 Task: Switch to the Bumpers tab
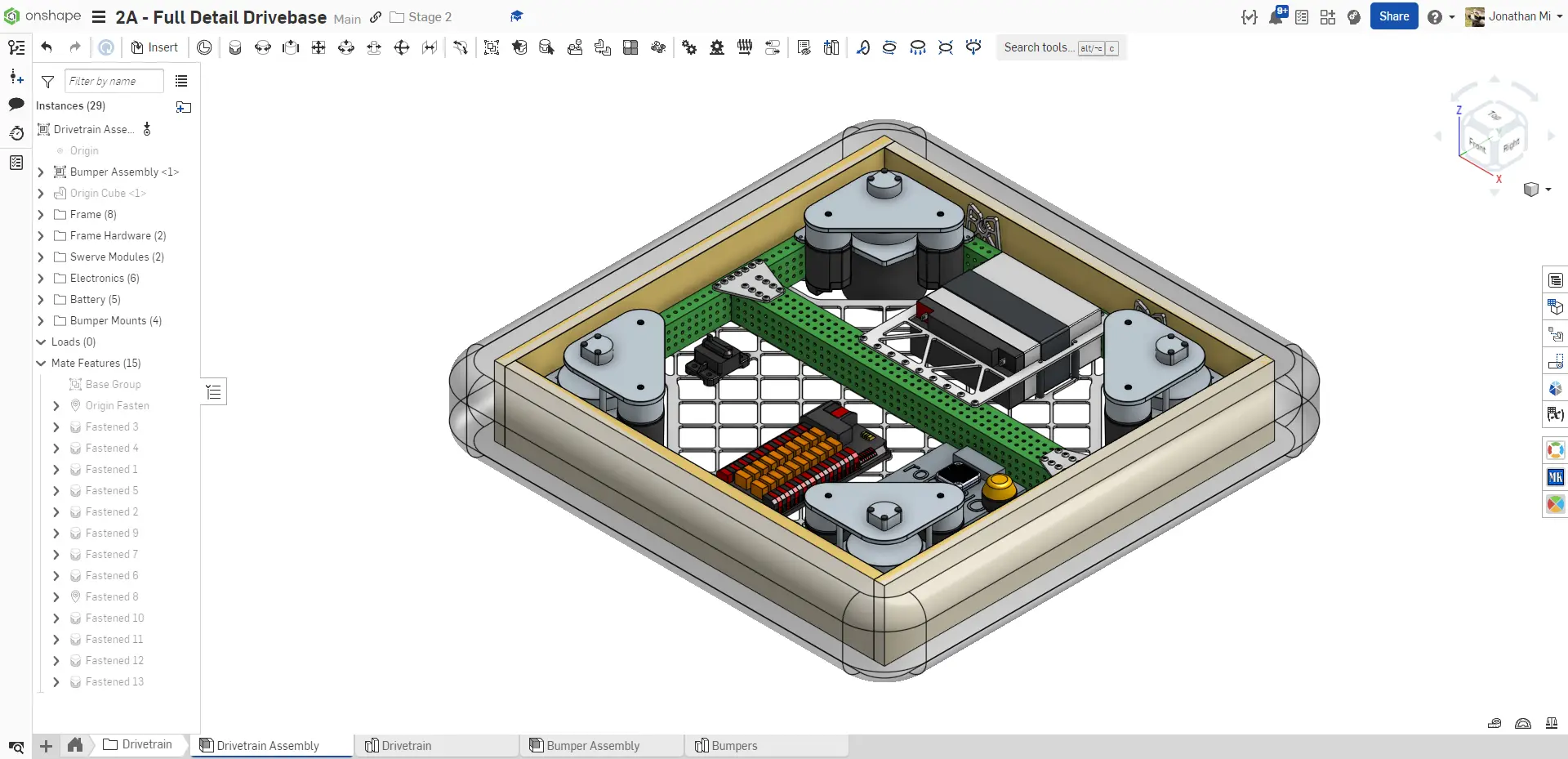tap(734, 745)
